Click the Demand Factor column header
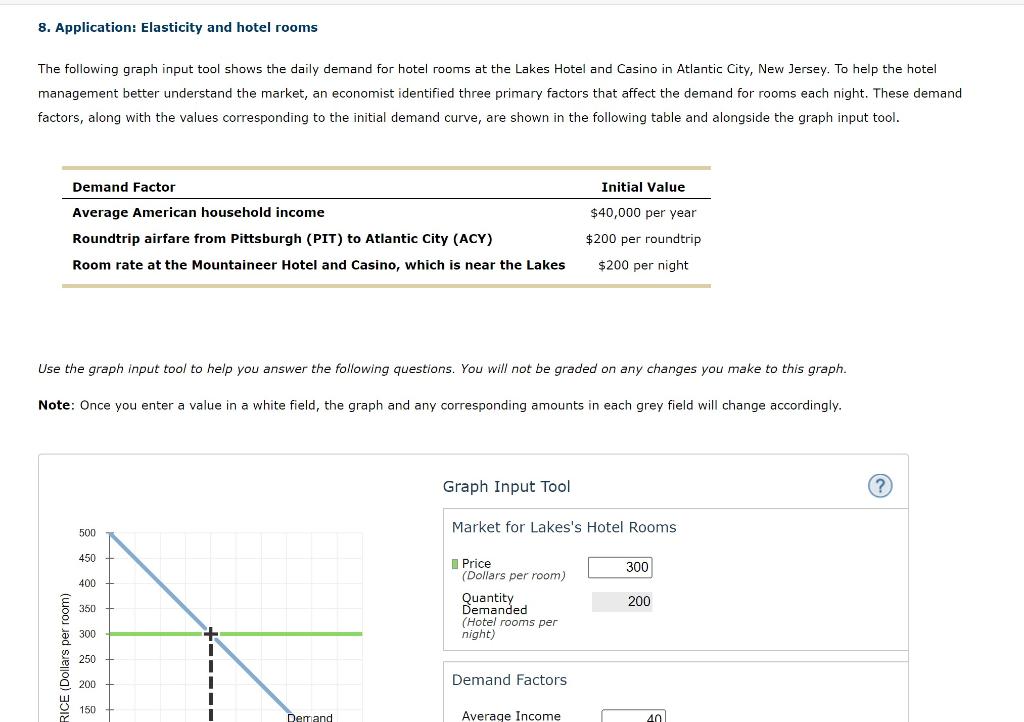 [x=123, y=187]
